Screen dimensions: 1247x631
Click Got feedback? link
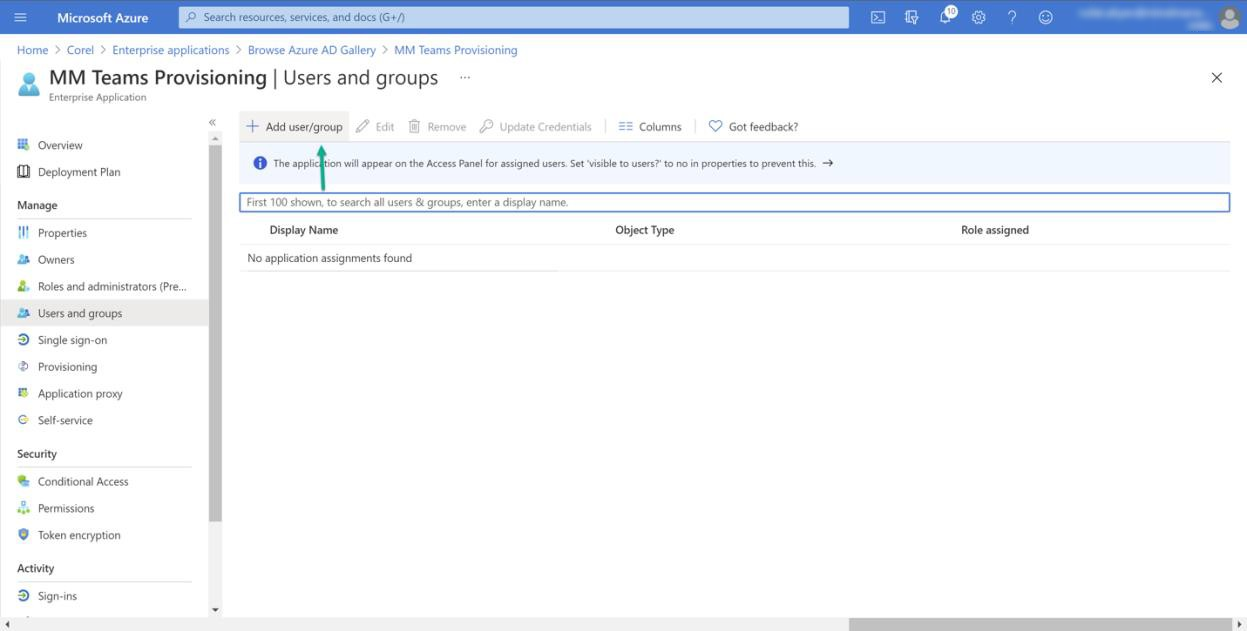coord(753,127)
